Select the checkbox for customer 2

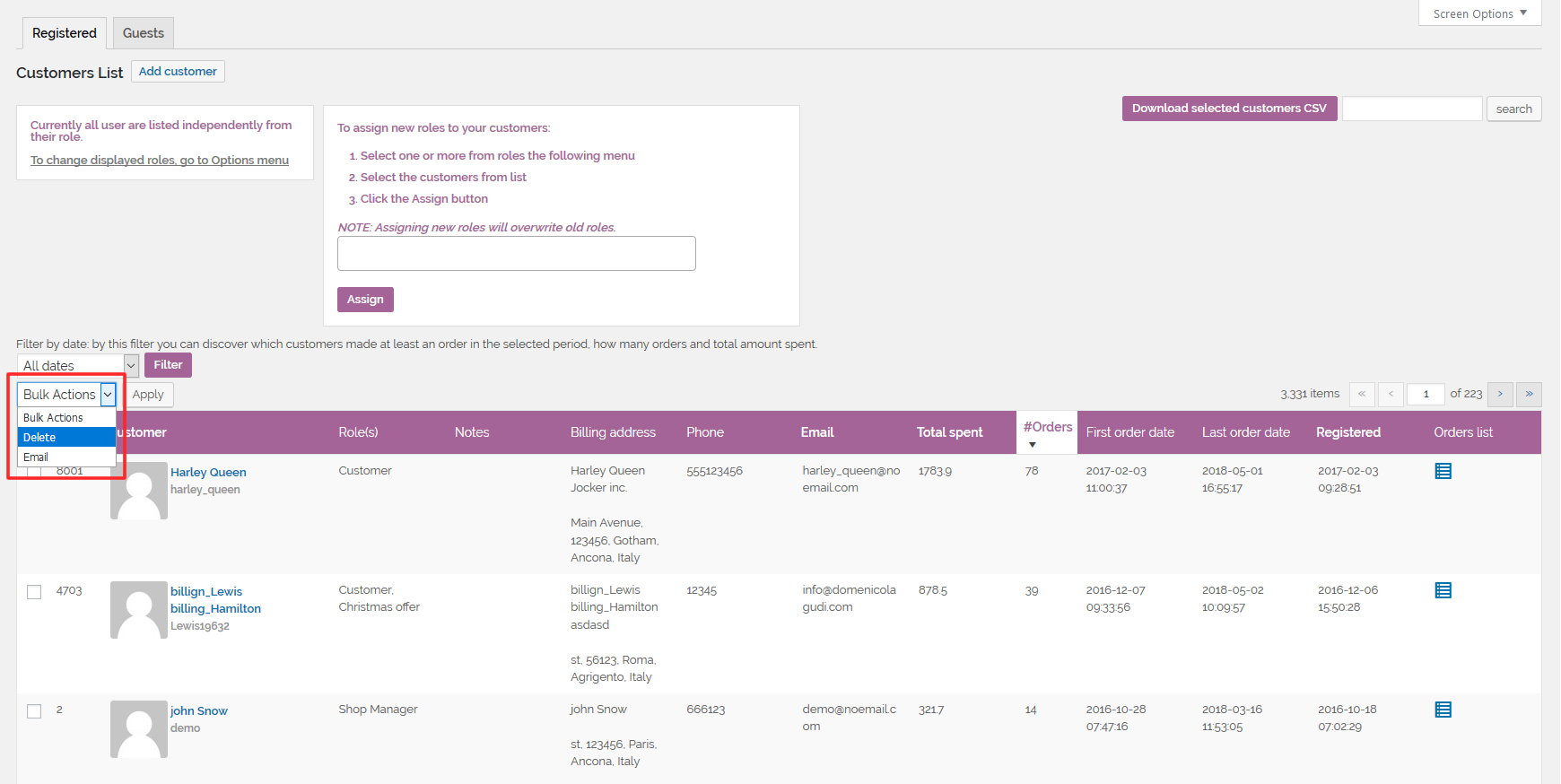(x=34, y=711)
